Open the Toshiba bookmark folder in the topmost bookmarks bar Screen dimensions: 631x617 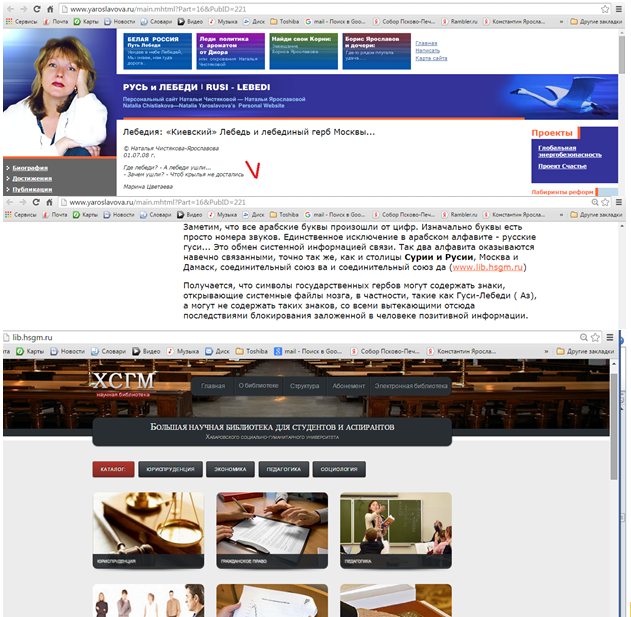(285, 22)
